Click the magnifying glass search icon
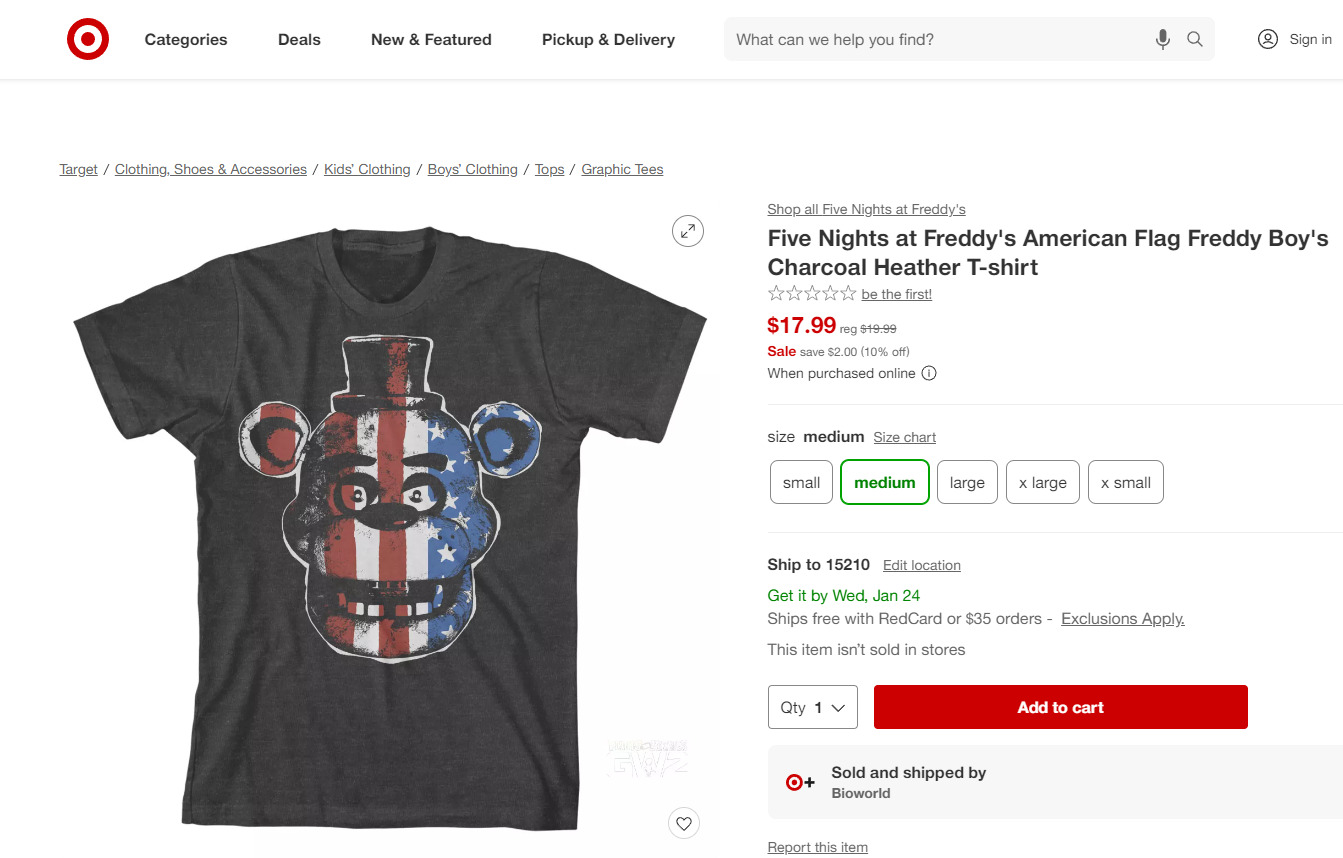 click(x=1195, y=40)
